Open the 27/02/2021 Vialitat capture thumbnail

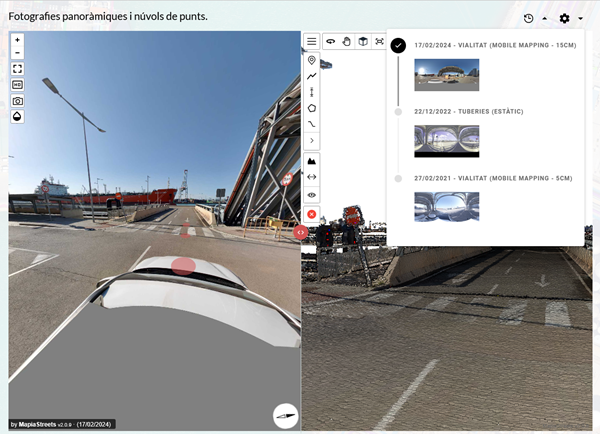[x=446, y=205]
